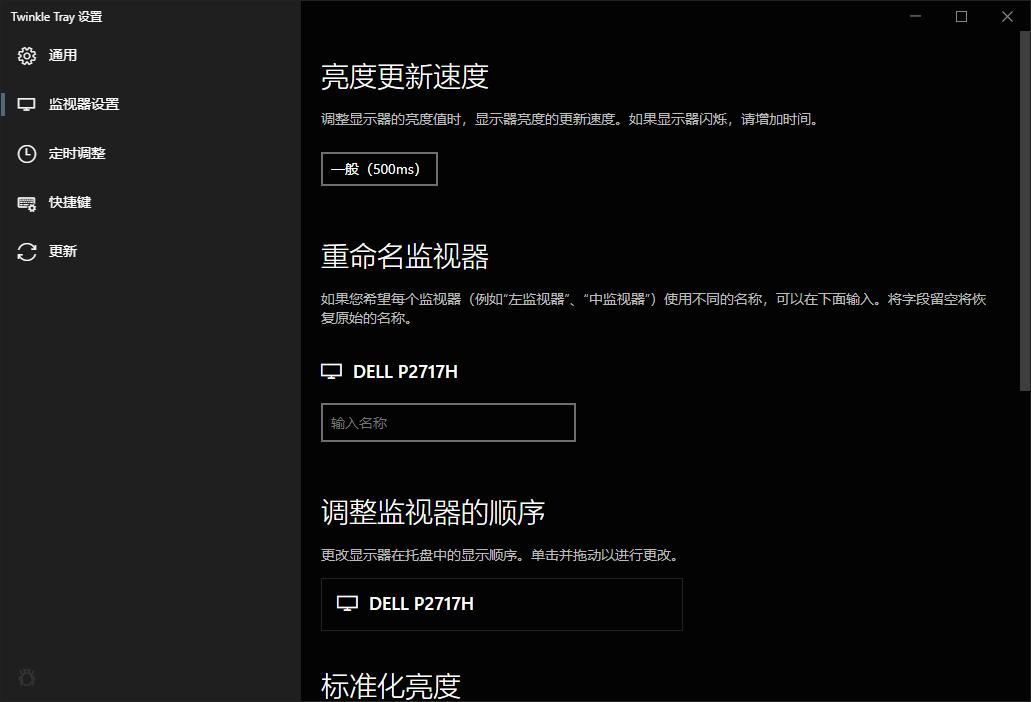Viewport: 1031px width, 702px height.
Task: Click the monitor icon next to DELL P2717H name
Action: pyautogui.click(x=330, y=370)
